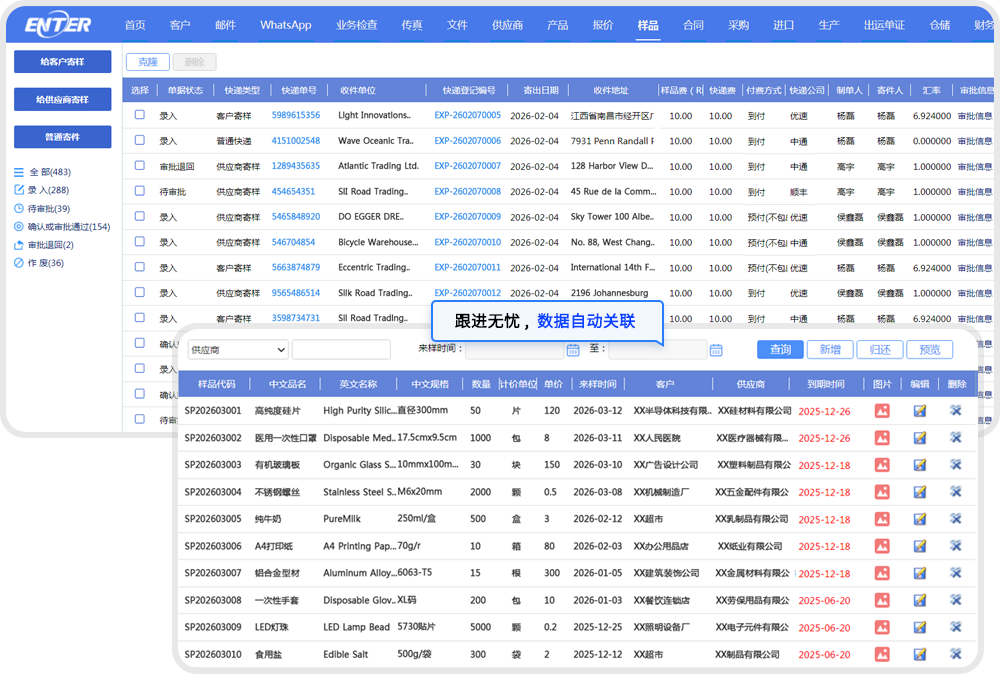Check the row with courier number 454654351
The image size is (1000, 700).
pyautogui.click(x=140, y=191)
